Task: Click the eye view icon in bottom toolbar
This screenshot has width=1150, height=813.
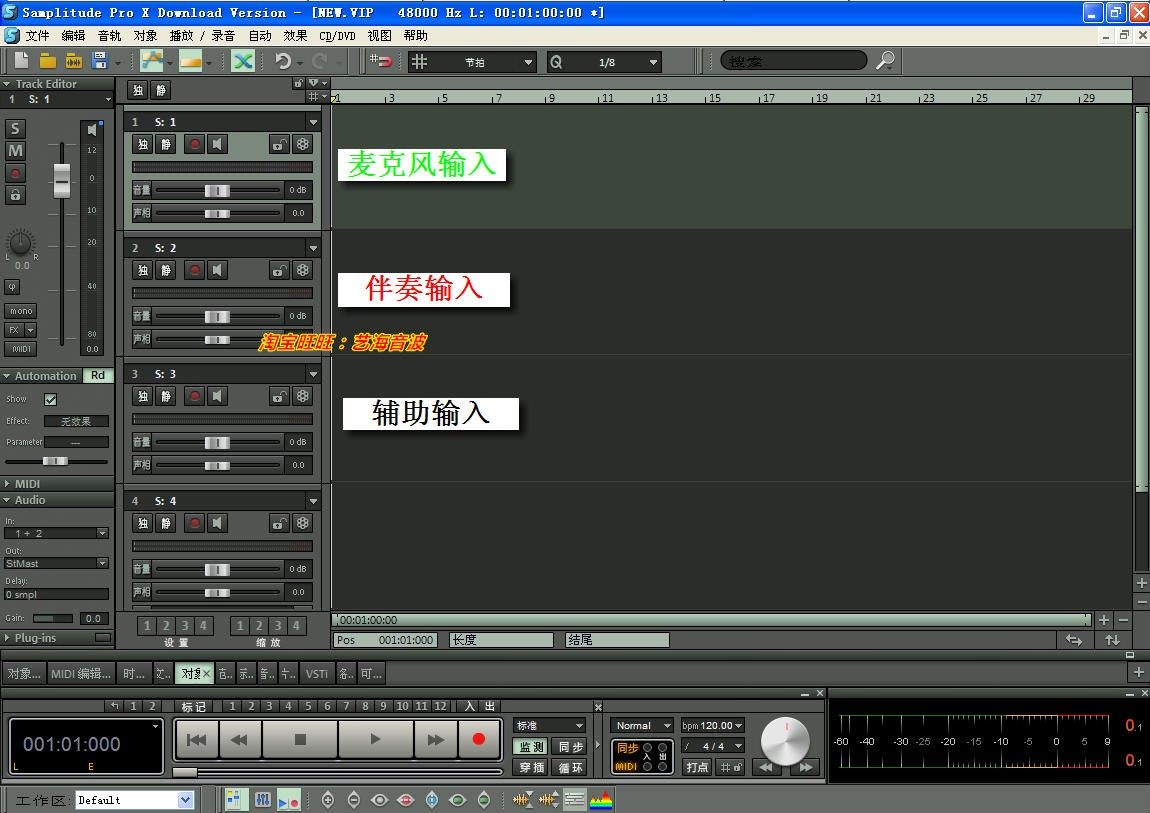Action: (379, 800)
